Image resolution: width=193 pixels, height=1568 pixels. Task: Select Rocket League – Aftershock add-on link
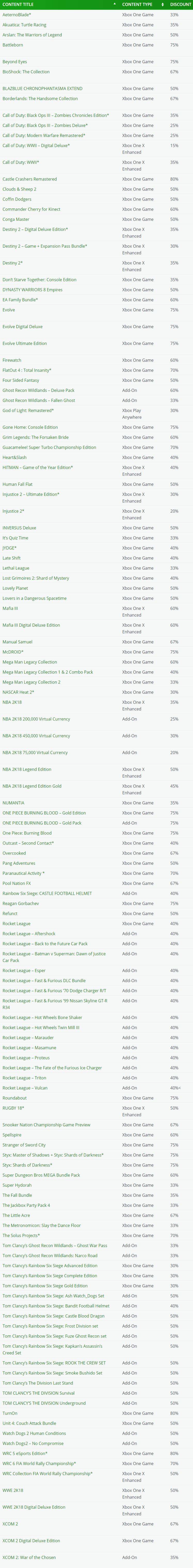29,934
